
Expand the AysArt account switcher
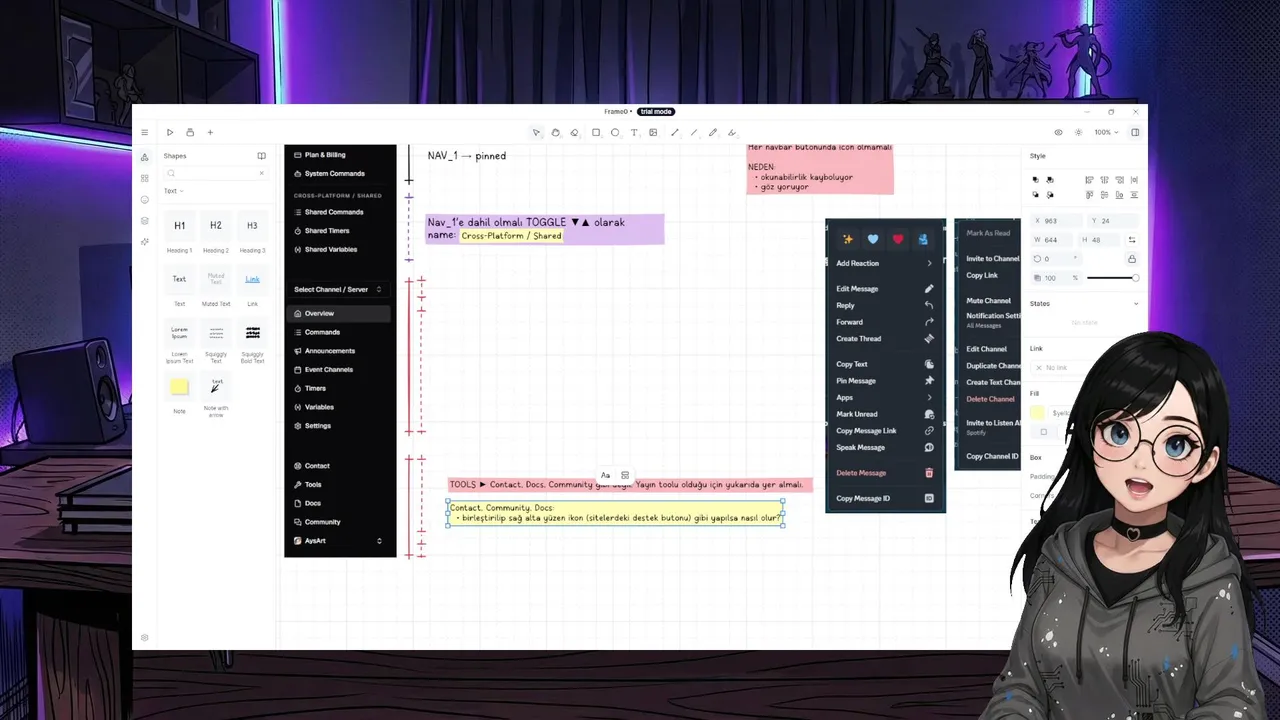(379, 541)
